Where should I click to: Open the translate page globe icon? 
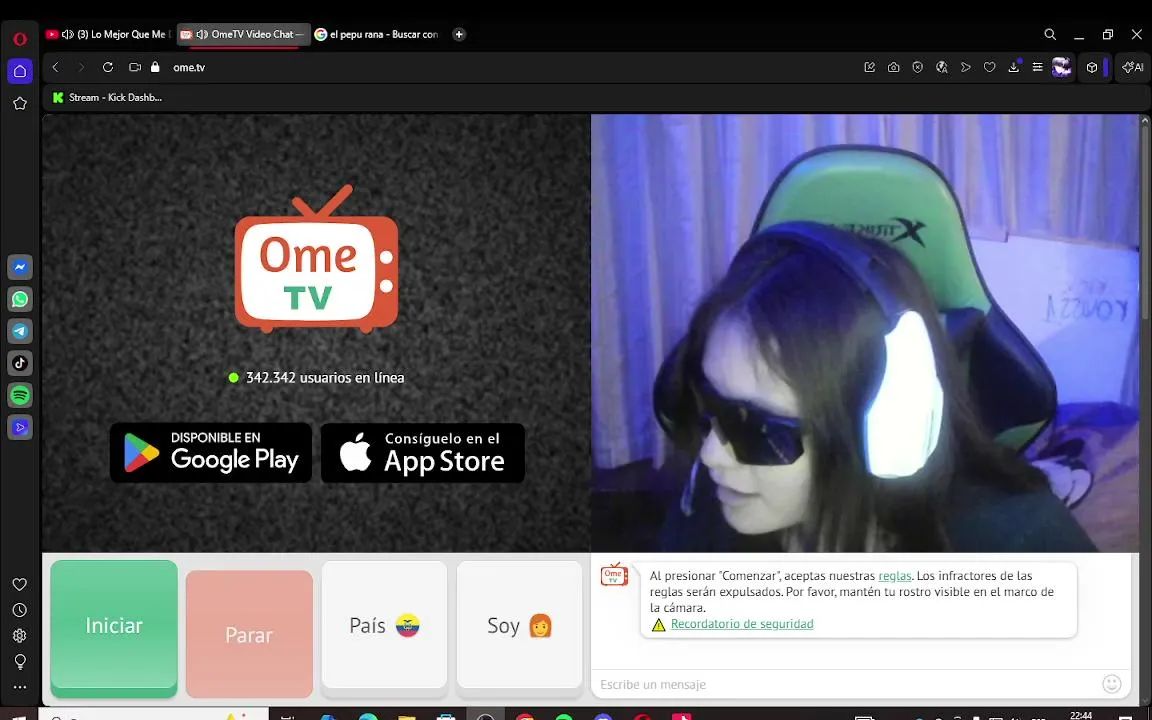[x=942, y=67]
